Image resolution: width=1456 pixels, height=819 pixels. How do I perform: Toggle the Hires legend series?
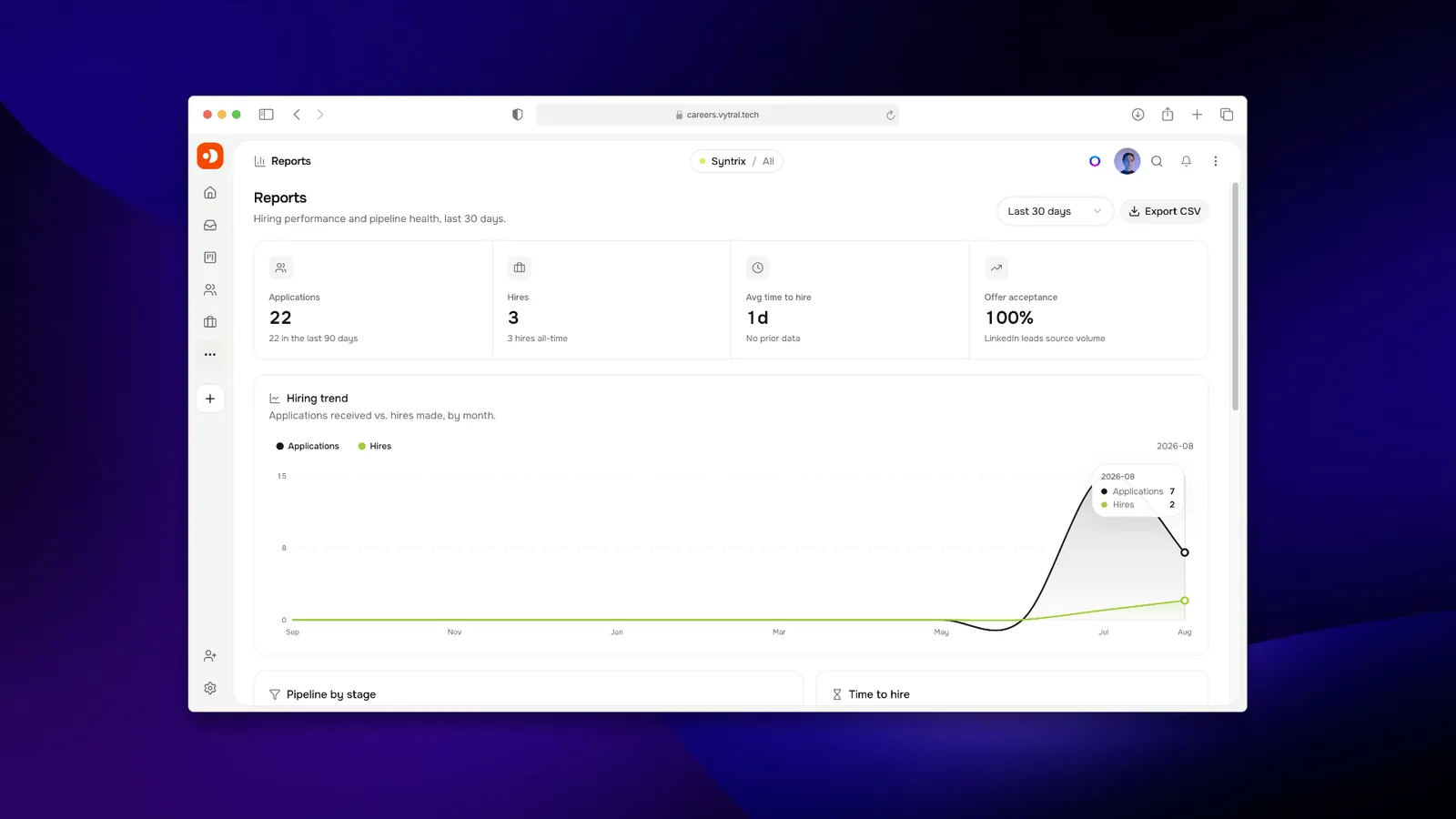click(x=375, y=446)
